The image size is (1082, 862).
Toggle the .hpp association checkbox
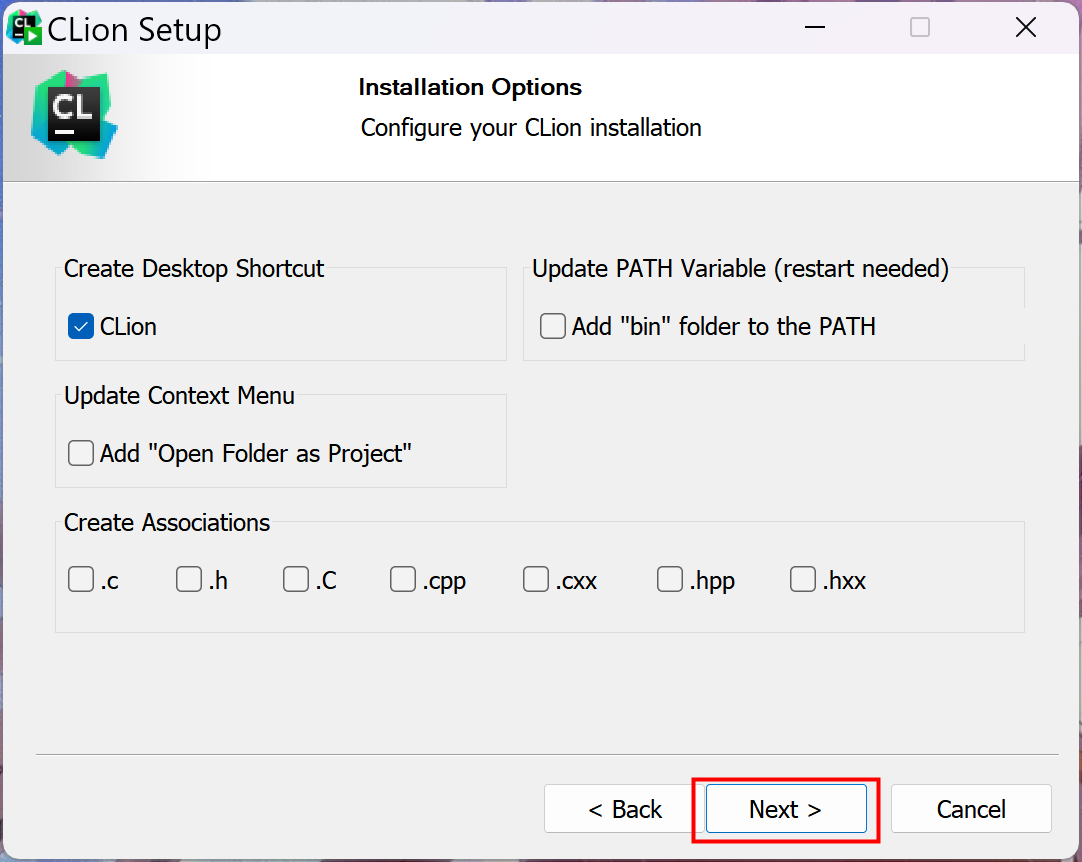point(670,579)
